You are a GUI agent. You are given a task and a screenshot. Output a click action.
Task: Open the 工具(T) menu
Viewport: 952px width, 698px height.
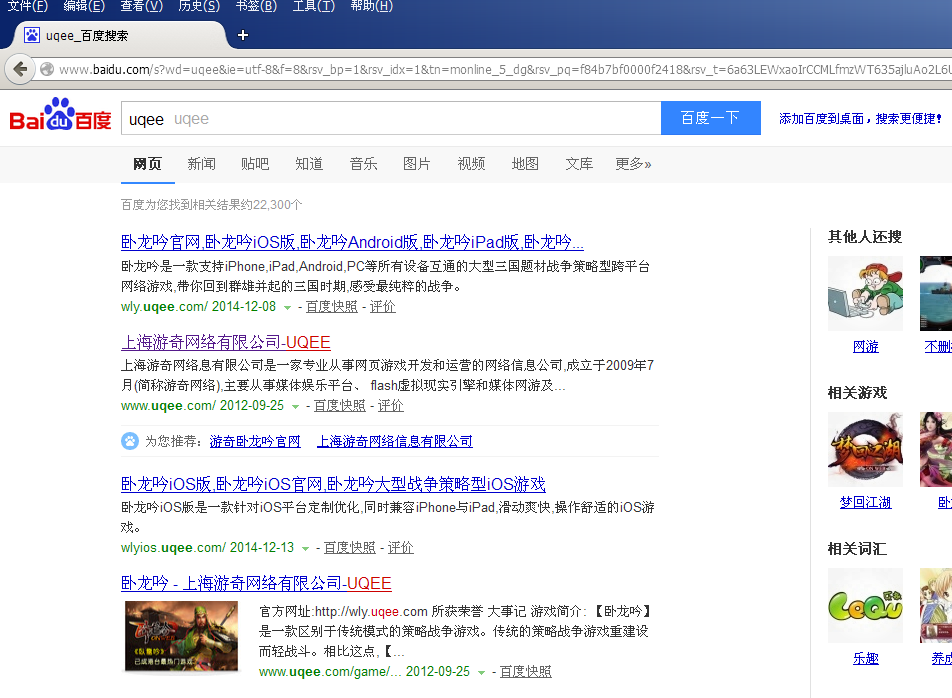click(x=314, y=6)
